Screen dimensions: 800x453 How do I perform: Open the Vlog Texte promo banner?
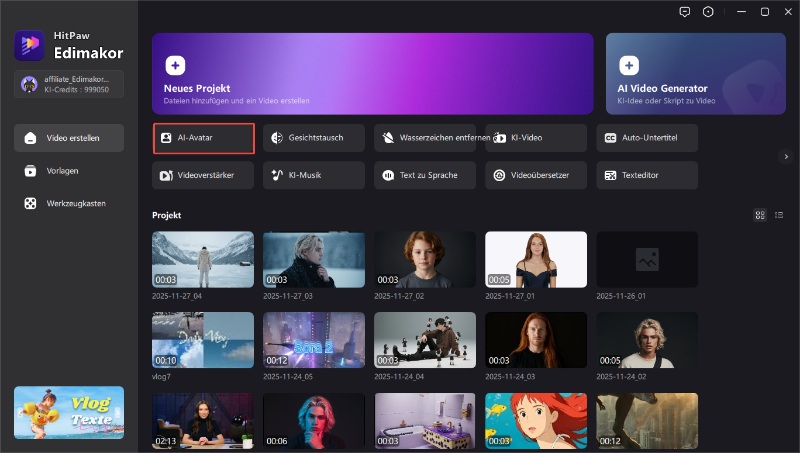click(x=69, y=413)
